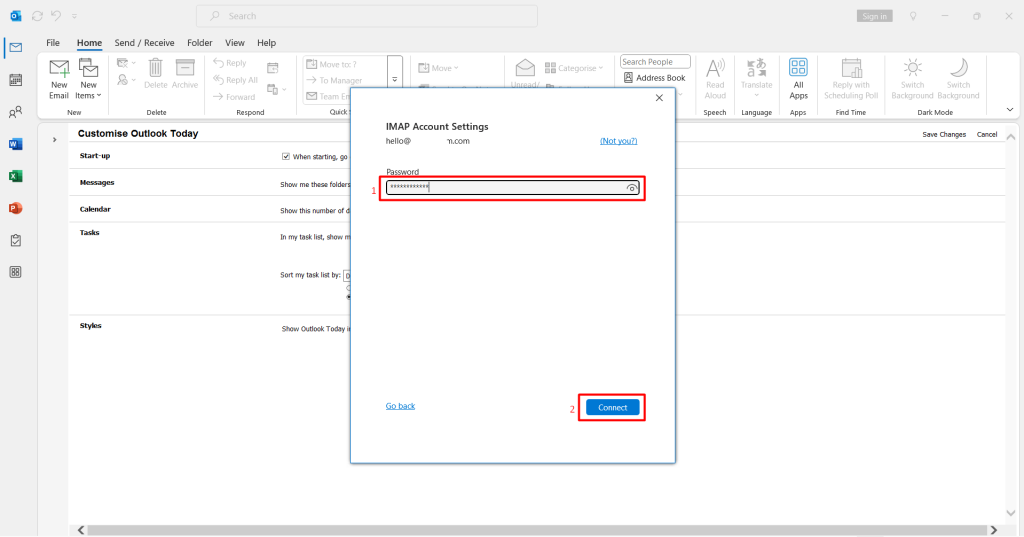Screen dimensions: 1024x537
Task: Click the Reply All ribbon button
Action: pos(235,80)
